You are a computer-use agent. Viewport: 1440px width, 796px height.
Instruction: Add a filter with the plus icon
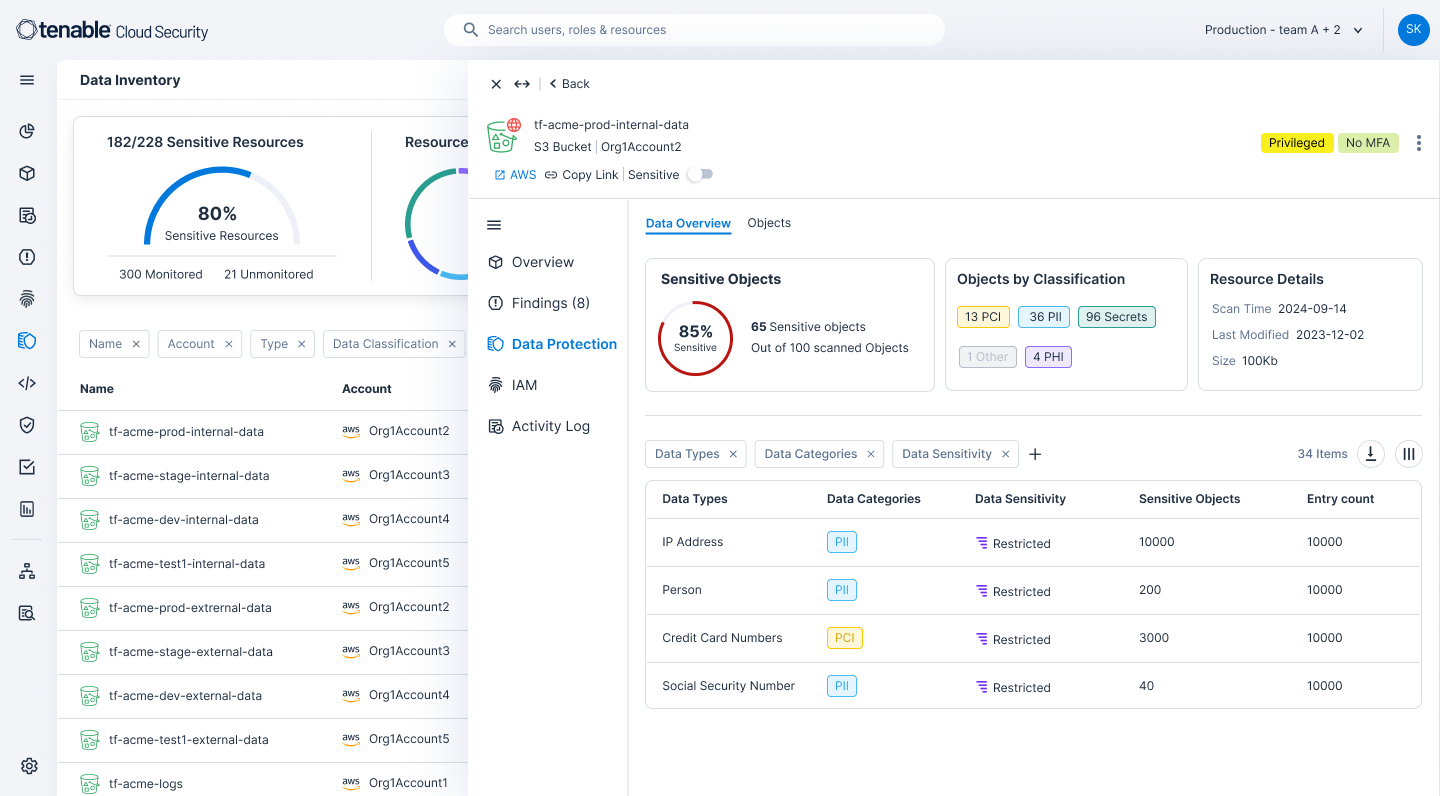point(1035,455)
